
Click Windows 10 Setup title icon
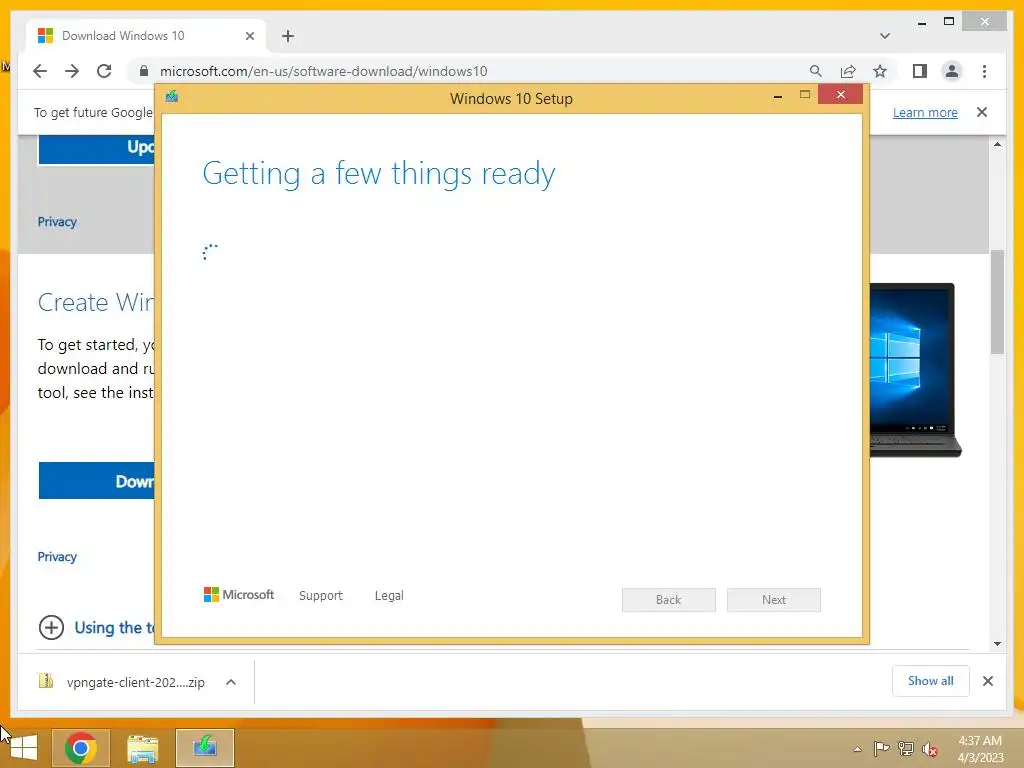[172, 97]
